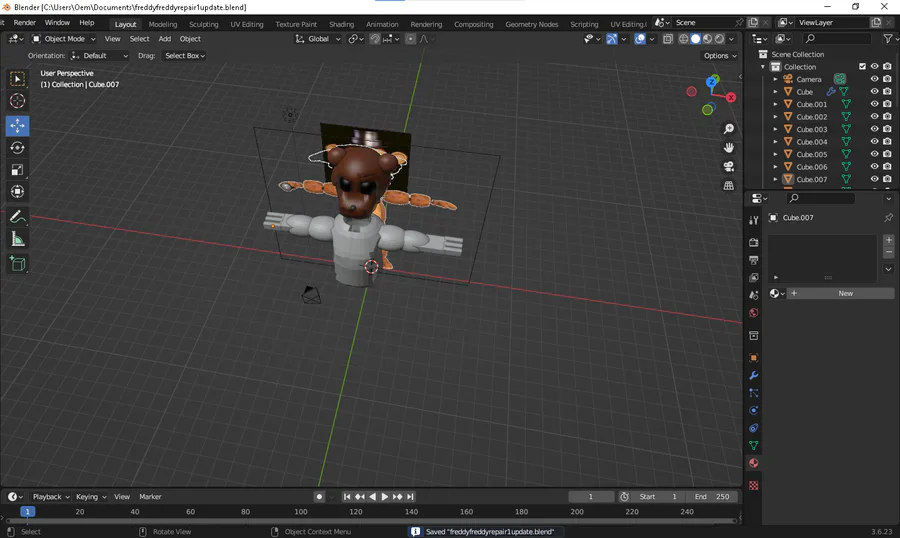Switch to the Modeling workspace tab
900x538 pixels.
(x=162, y=24)
